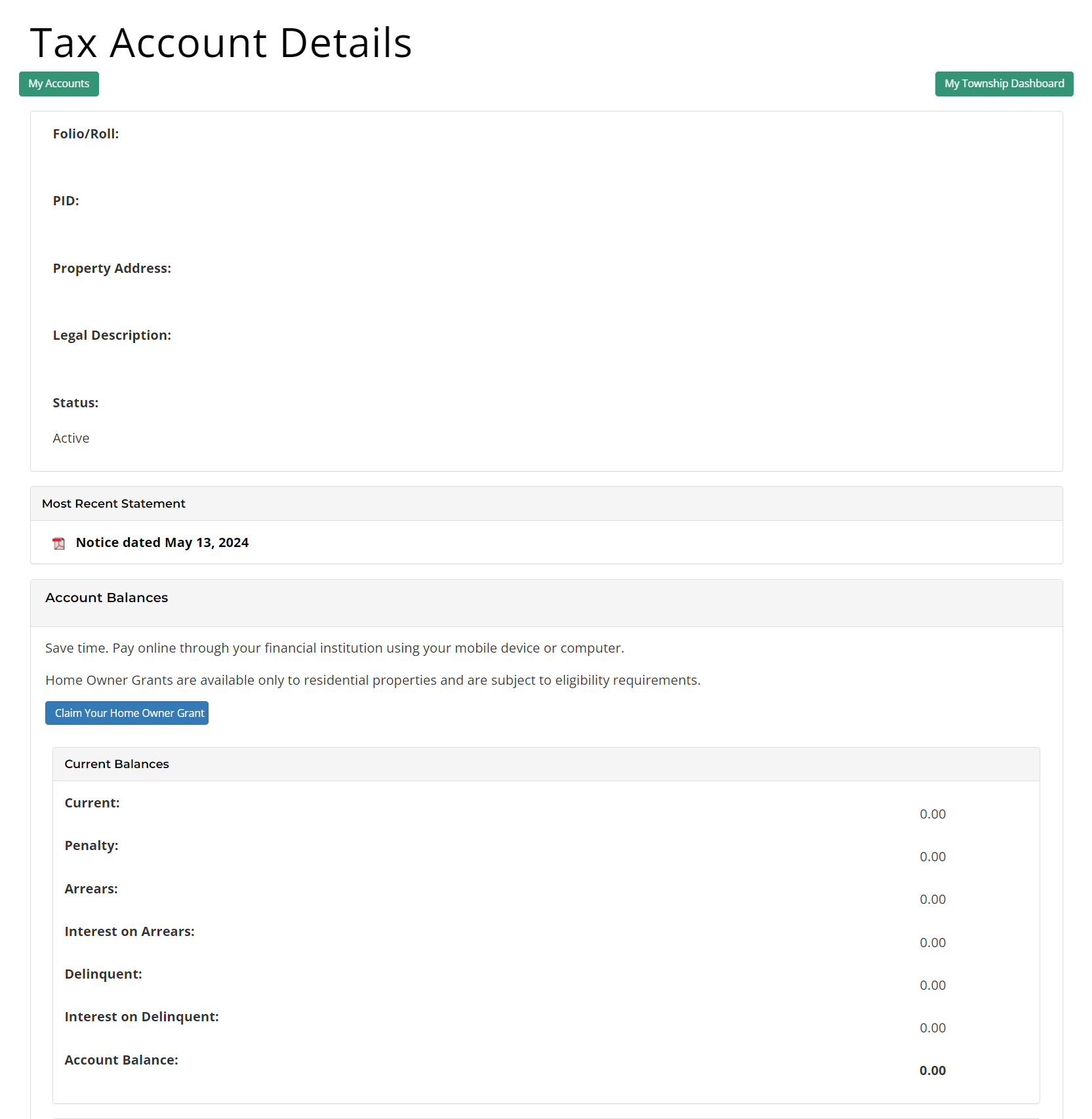Select the Property Address label
The height and width of the screenshot is (1119, 1092).
tap(112, 268)
